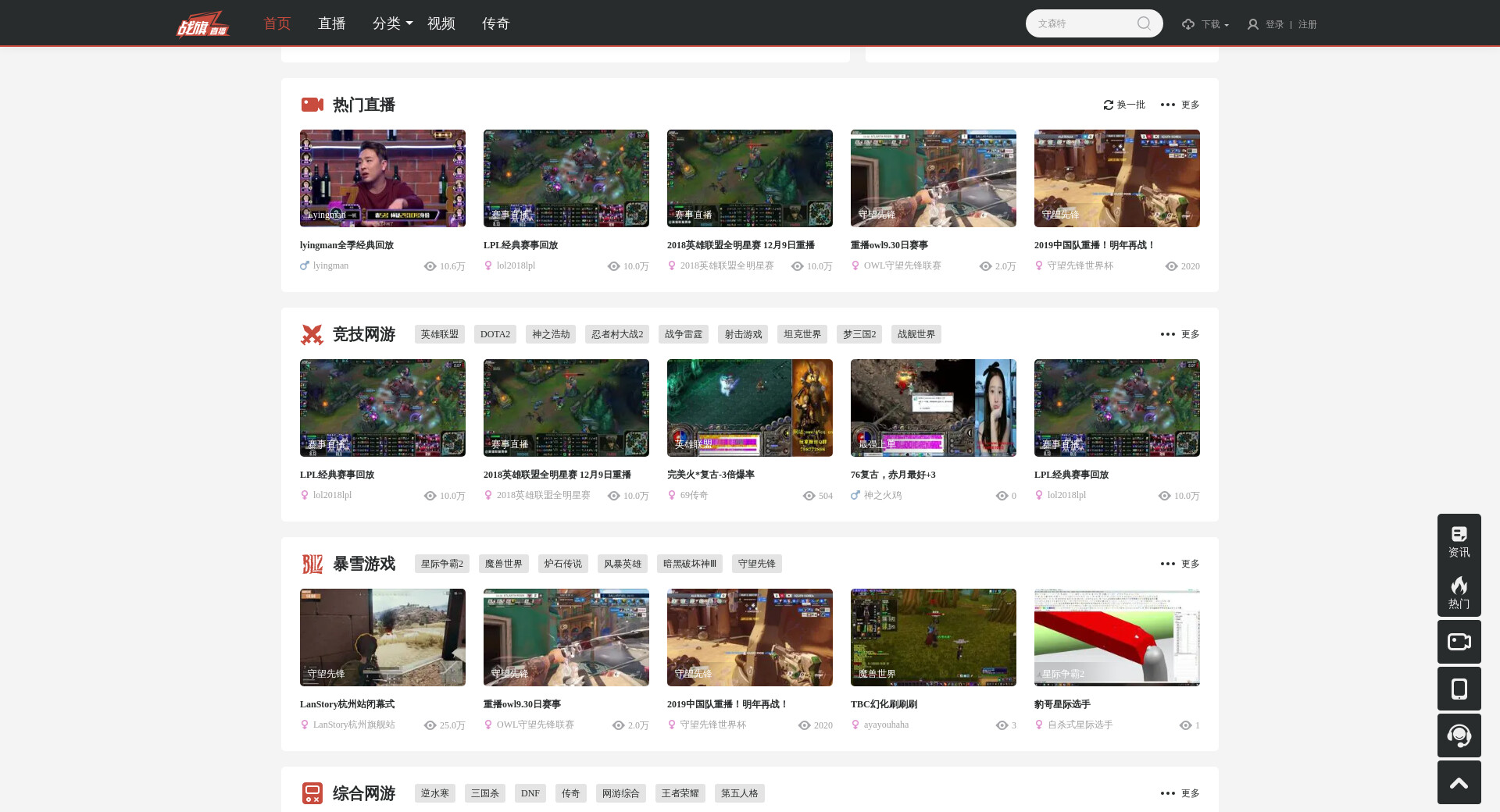Select the 风暴英雄 category tag
The height and width of the screenshot is (812, 1500).
[623, 564]
